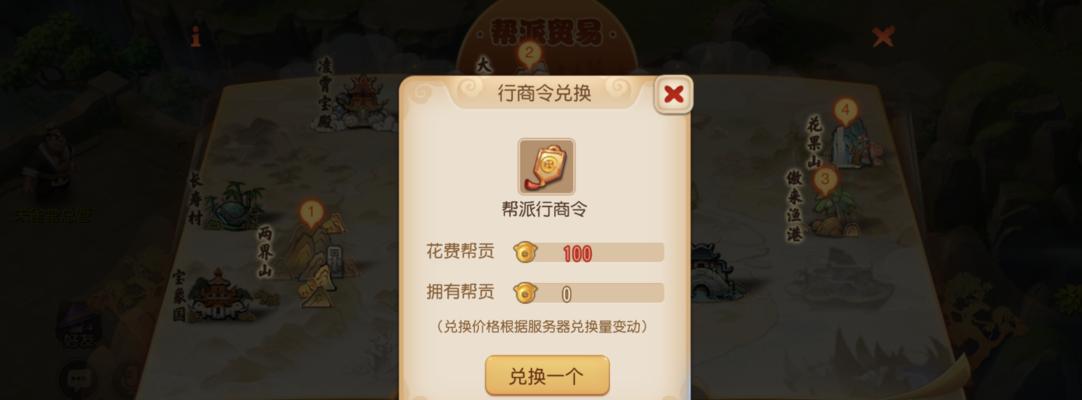Tap the coin icon beside 花费帮贡

point(523,253)
